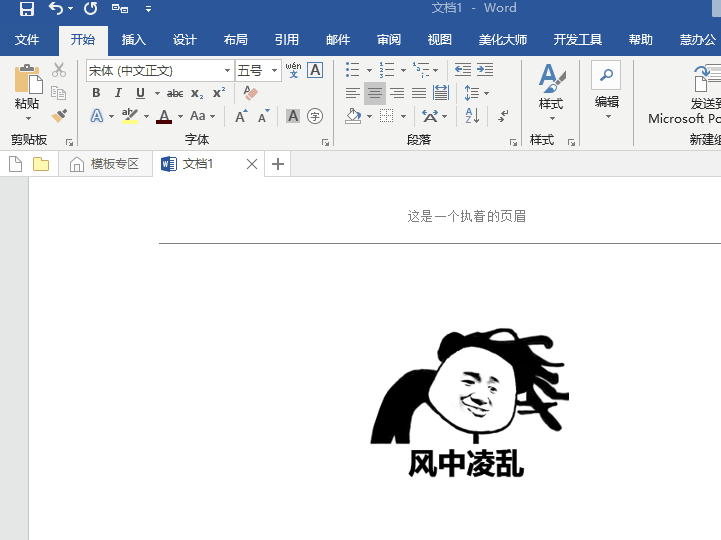Grow font size with larger A
This screenshot has height=540, width=721.
point(241,116)
